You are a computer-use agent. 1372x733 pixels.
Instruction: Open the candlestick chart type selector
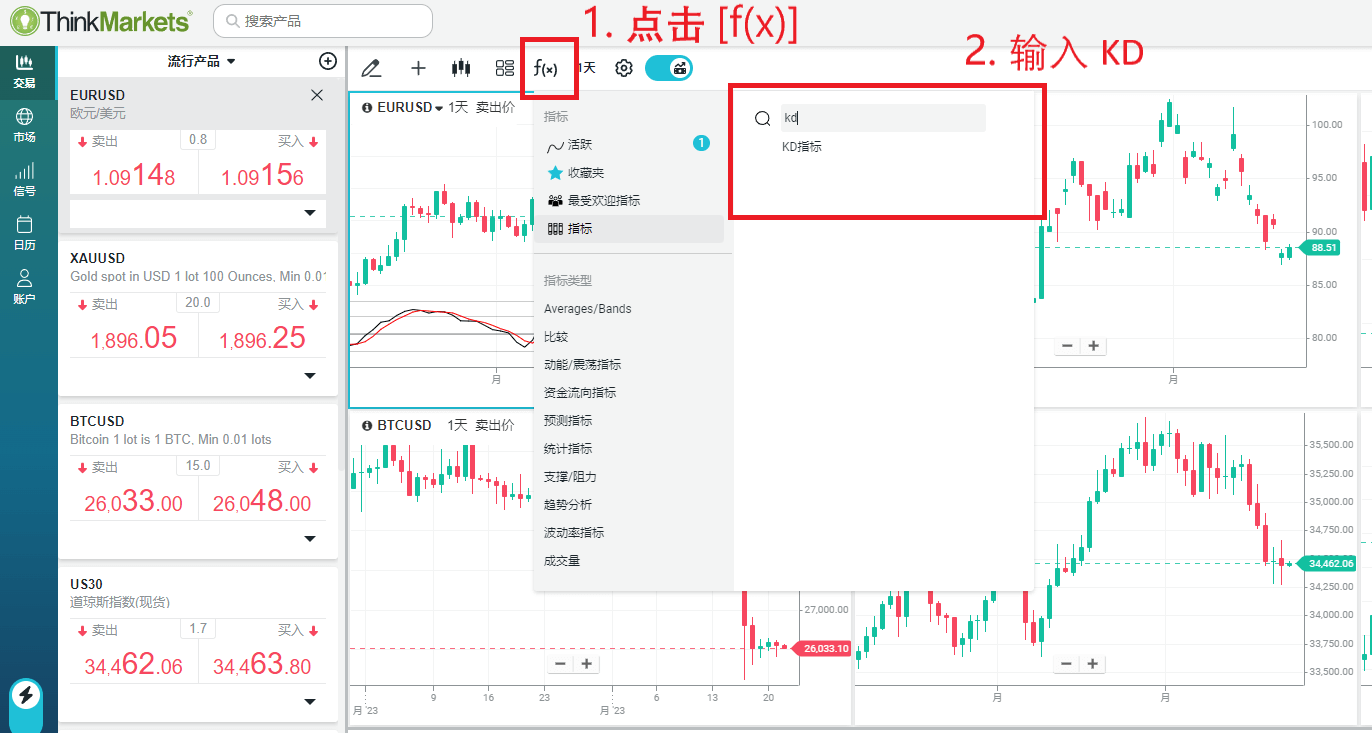[x=461, y=68]
